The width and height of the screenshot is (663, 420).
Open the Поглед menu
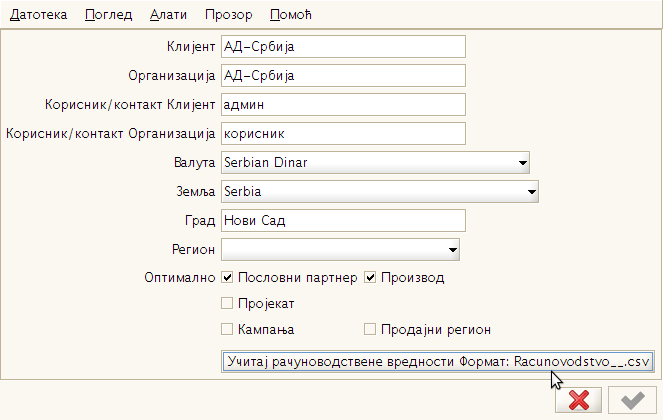point(108,16)
